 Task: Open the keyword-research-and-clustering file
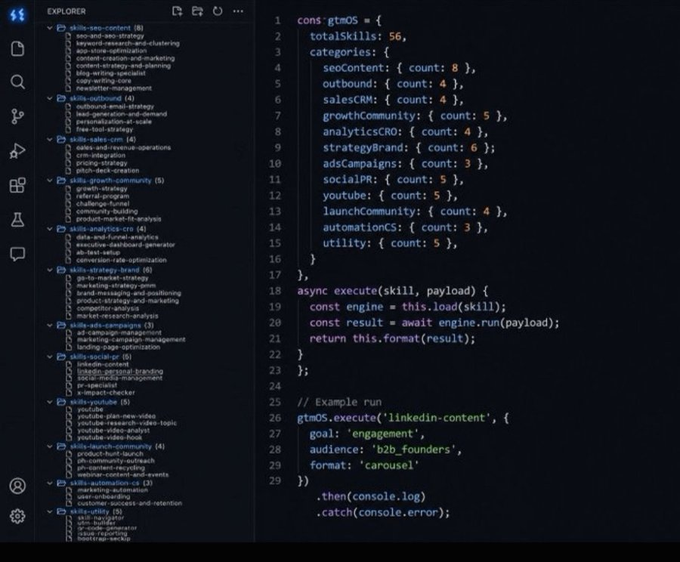tap(128, 43)
